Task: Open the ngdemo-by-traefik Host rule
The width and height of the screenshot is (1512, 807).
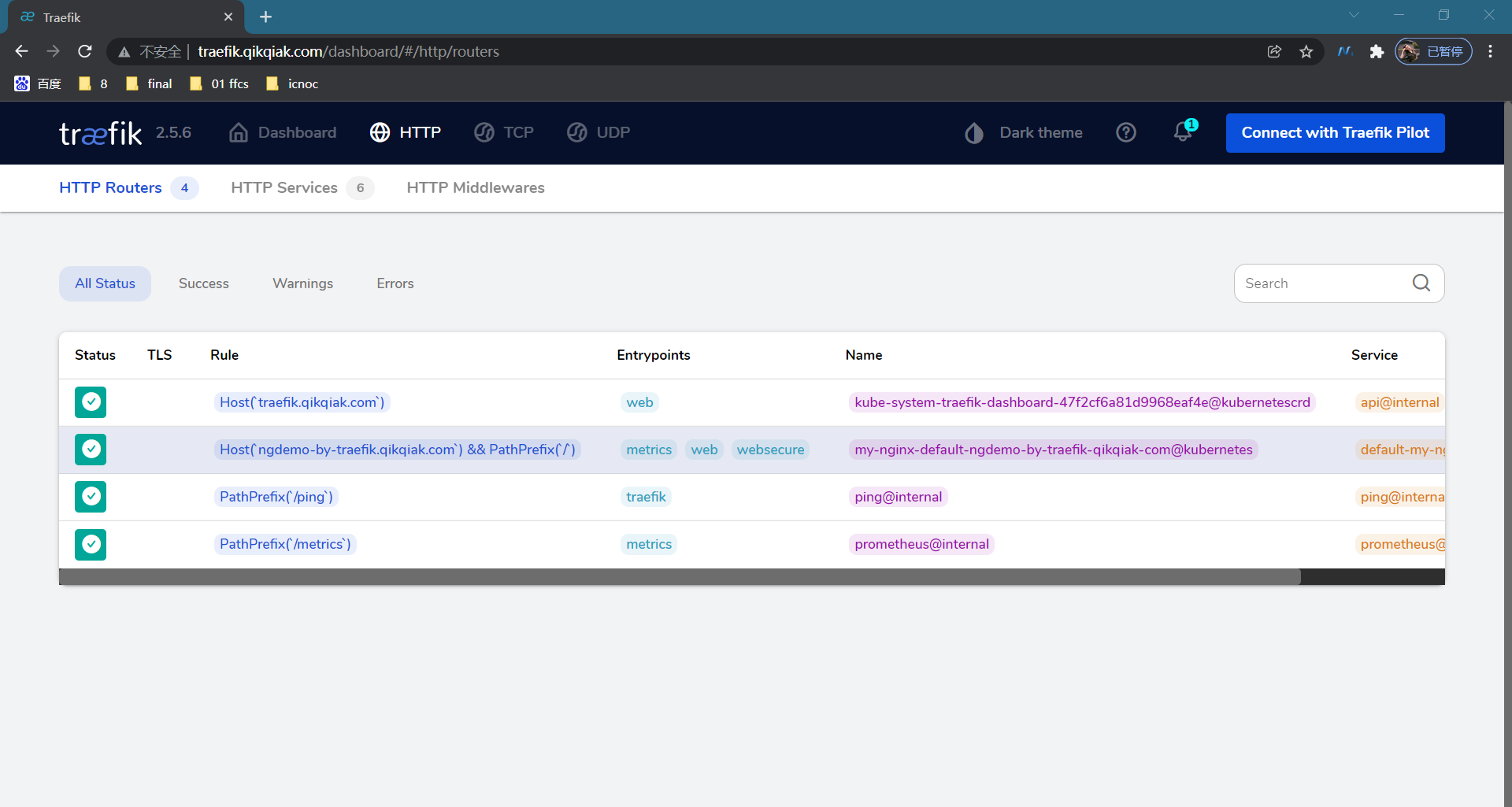Action: [397, 450]
